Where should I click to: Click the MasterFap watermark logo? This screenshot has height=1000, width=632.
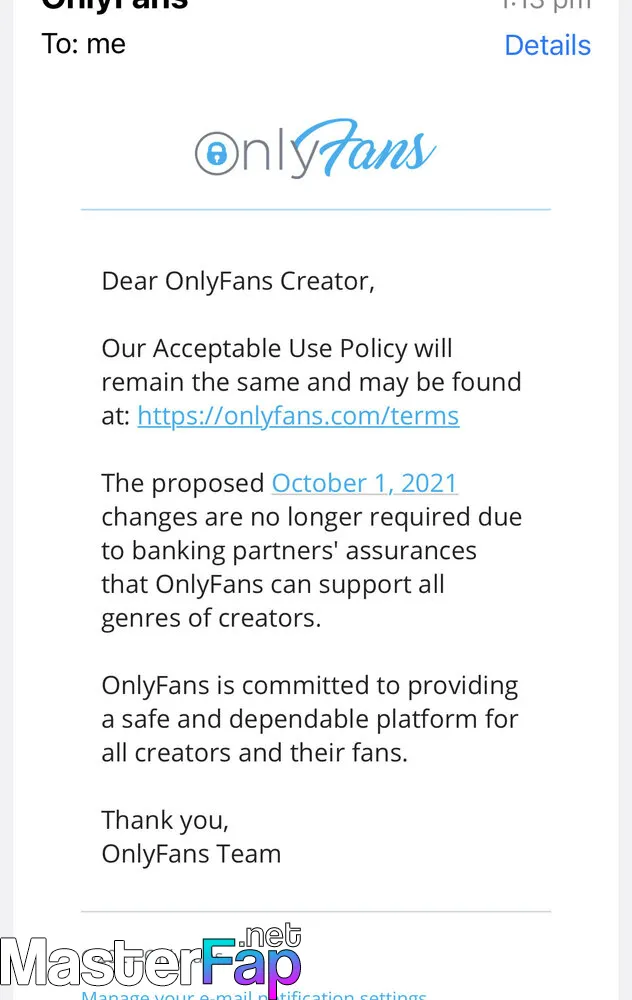(x=151, y=962)
